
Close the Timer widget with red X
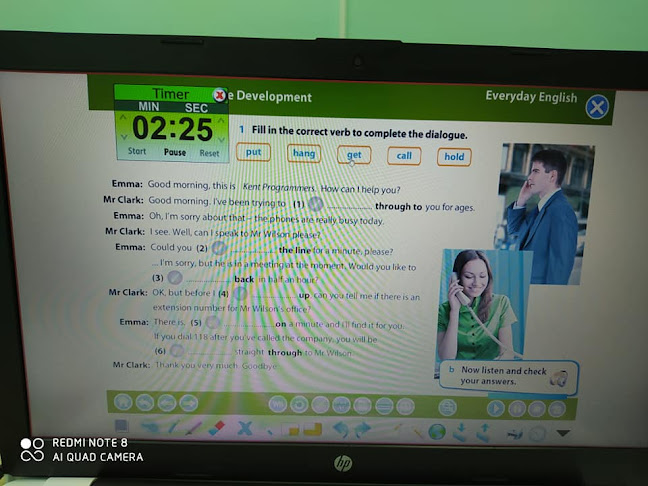pos(219,95)
